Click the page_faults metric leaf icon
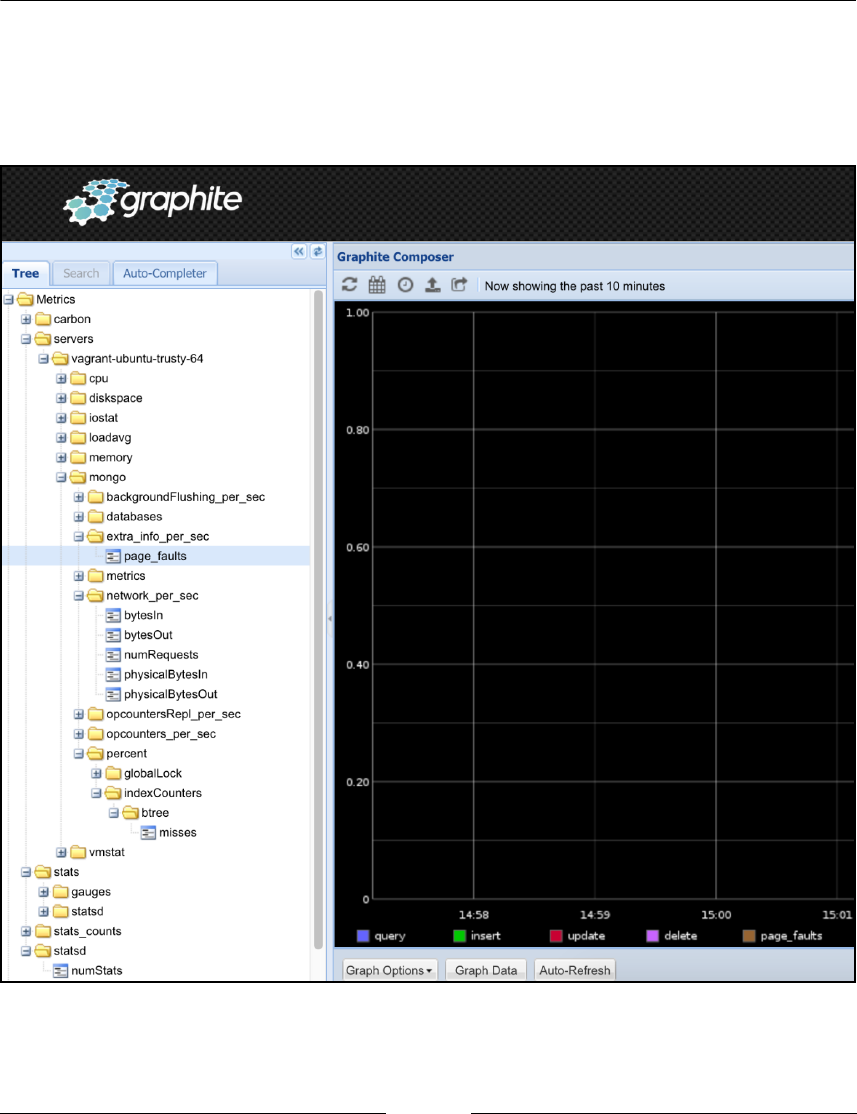The width and height of the screenshot is (857, 1114). click(x=113, y=556)
